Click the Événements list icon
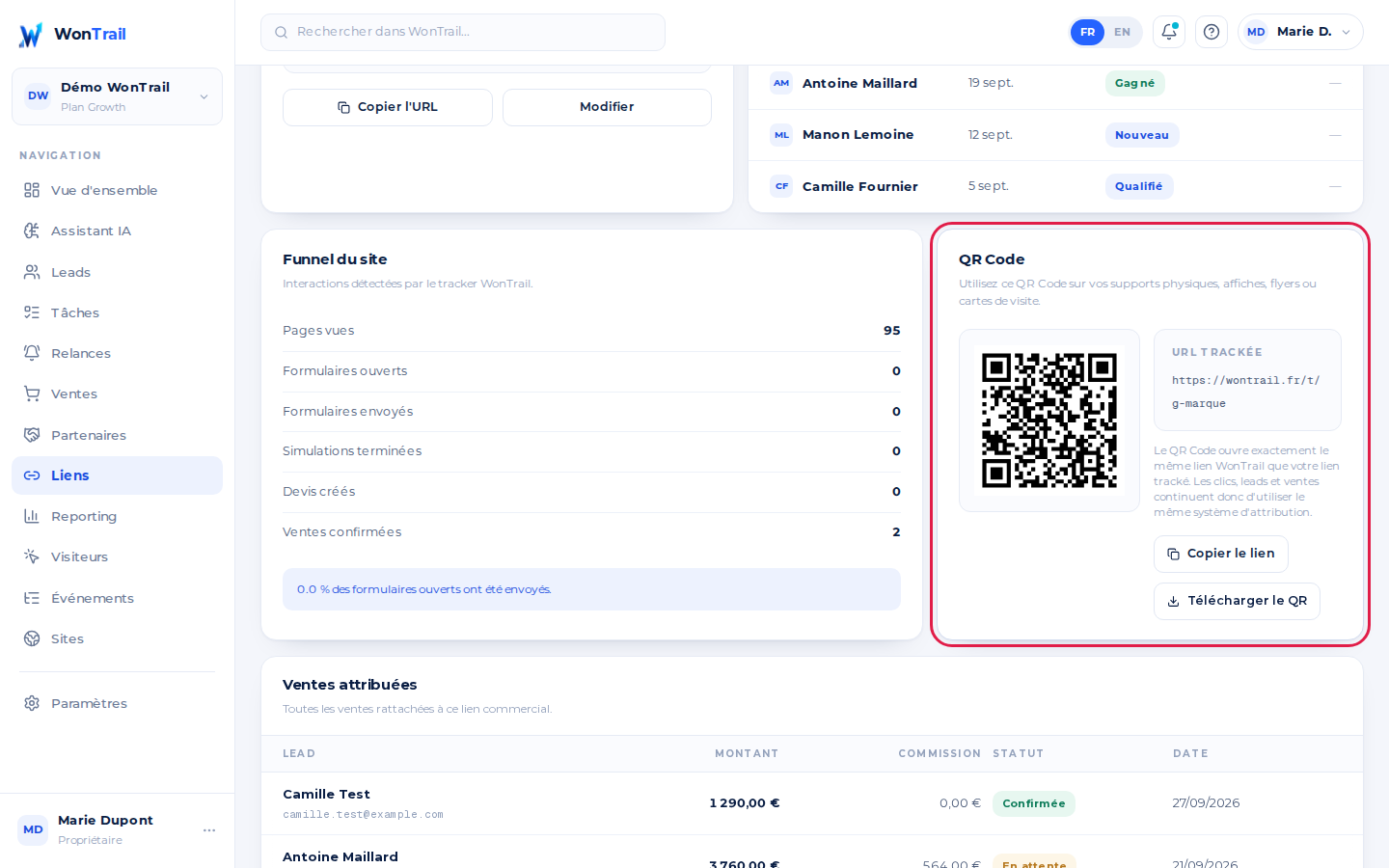The image size is (1389, 868). [x=32, y=598]
